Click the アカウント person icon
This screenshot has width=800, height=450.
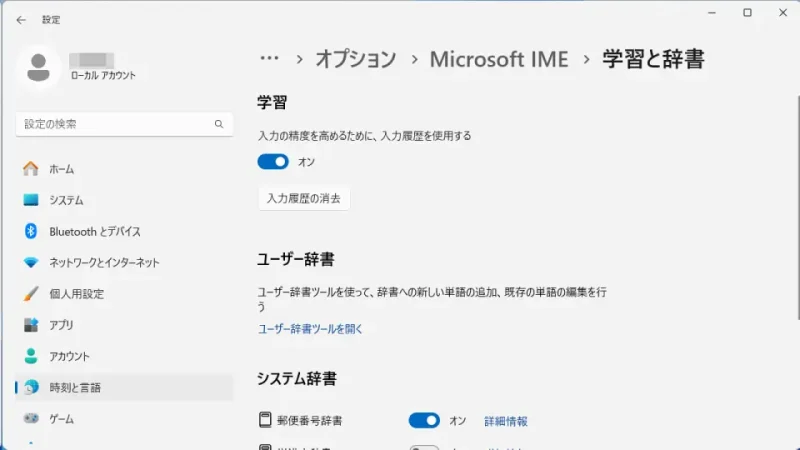click(31, 356)
